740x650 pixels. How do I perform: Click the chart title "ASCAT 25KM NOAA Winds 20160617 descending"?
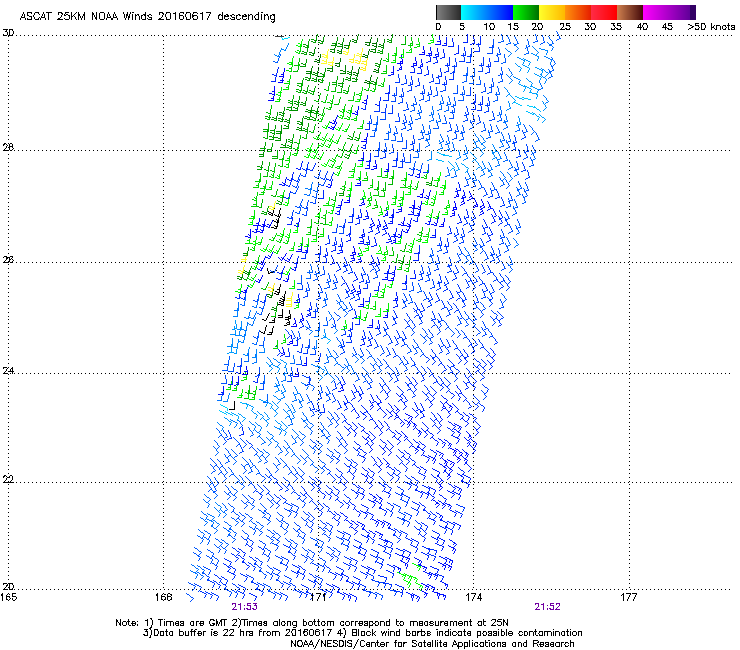(147, 16)
